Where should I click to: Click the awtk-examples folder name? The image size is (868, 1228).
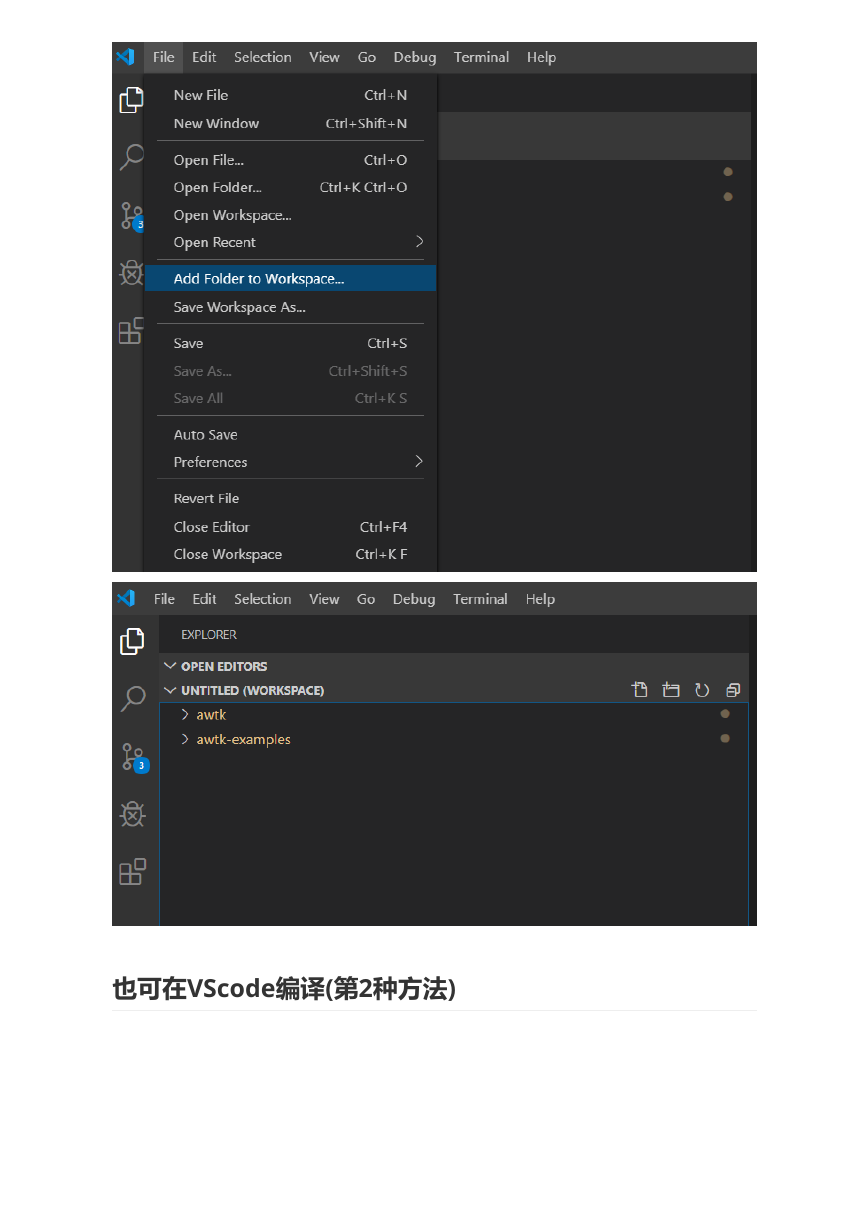point(244,740)
